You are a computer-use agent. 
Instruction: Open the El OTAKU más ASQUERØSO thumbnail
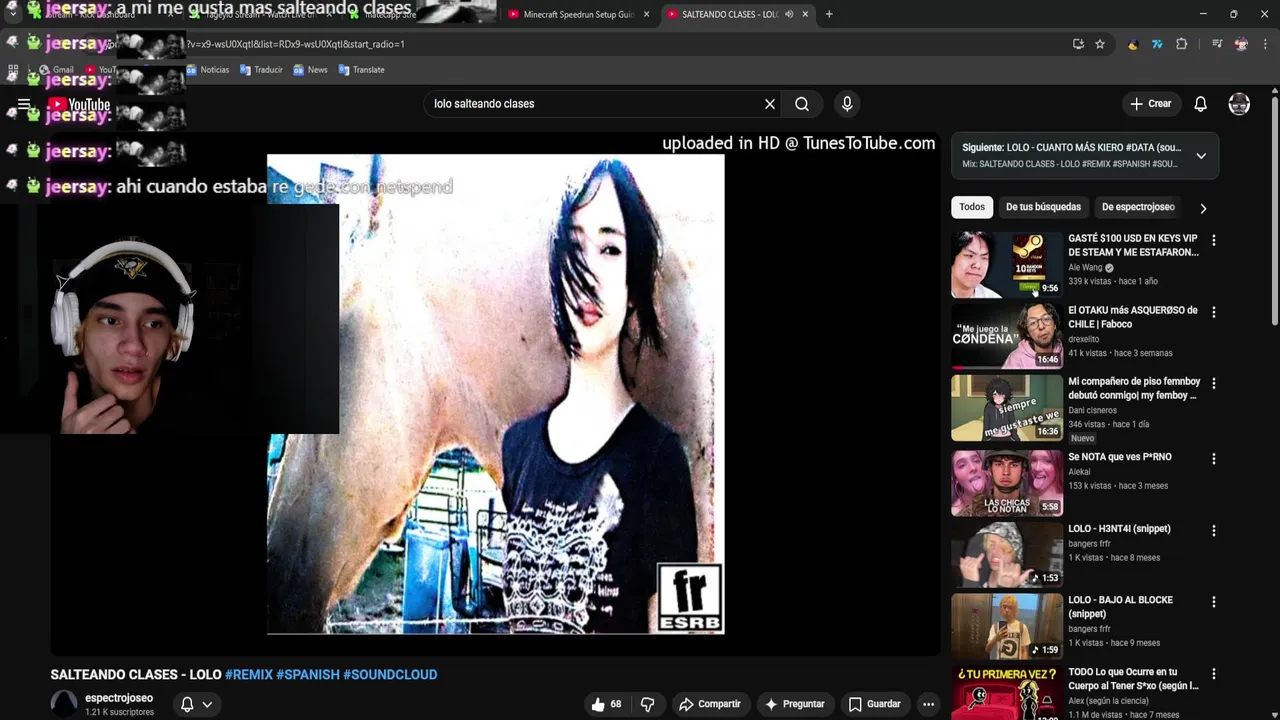(1007, 337)
